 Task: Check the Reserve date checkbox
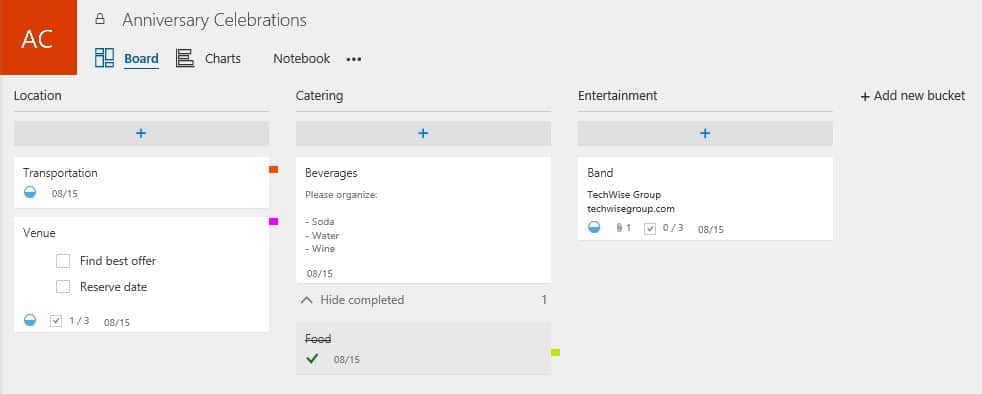click(x=63, y=287)
